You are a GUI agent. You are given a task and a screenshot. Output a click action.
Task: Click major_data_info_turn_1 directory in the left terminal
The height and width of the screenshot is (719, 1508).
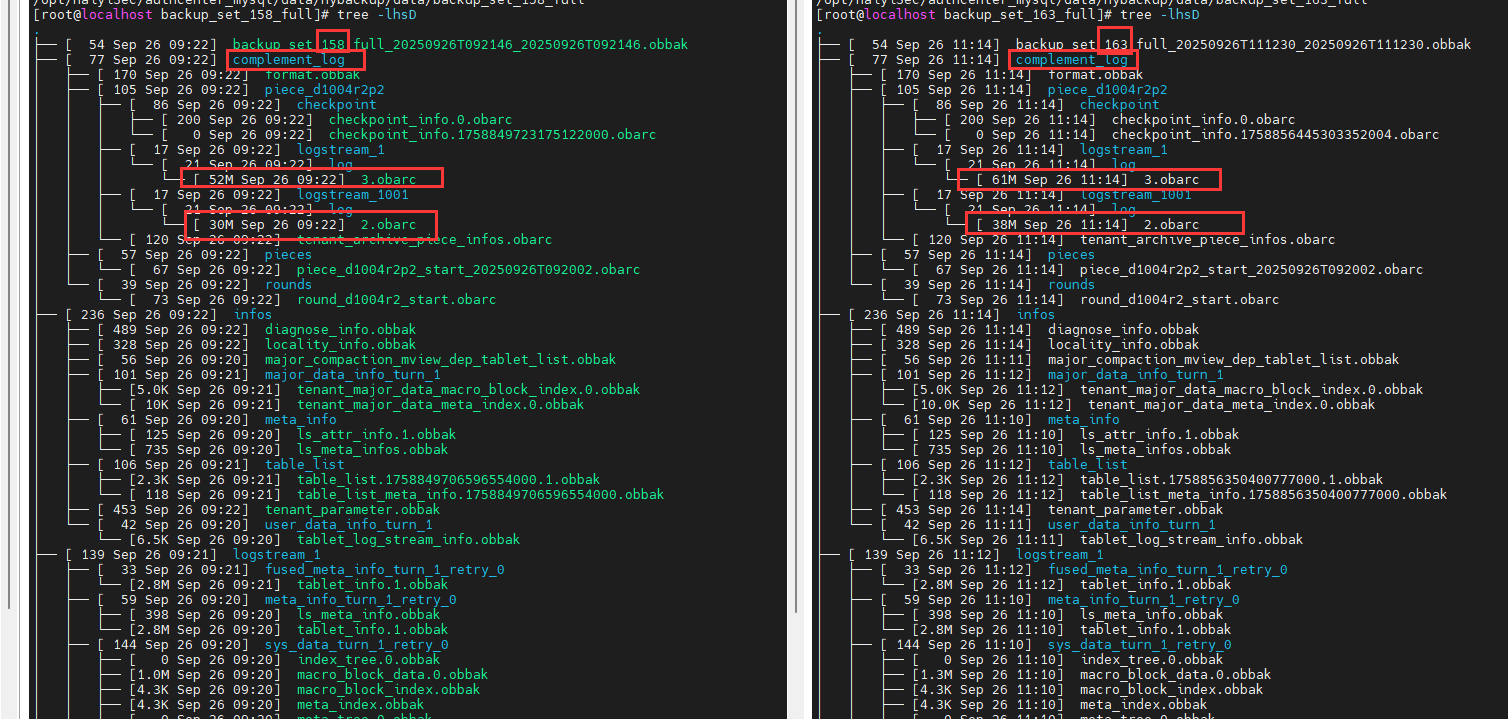pyautogui.click(x=352, y=375)
